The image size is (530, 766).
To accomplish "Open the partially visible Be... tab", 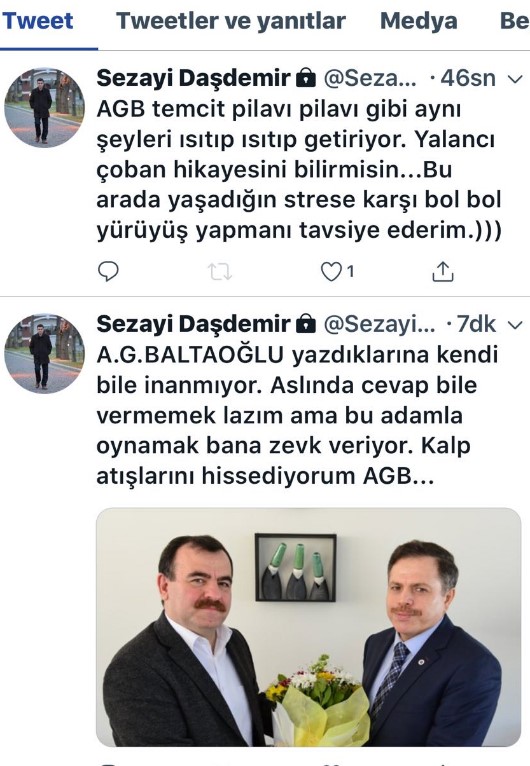I will coord(514,21).
